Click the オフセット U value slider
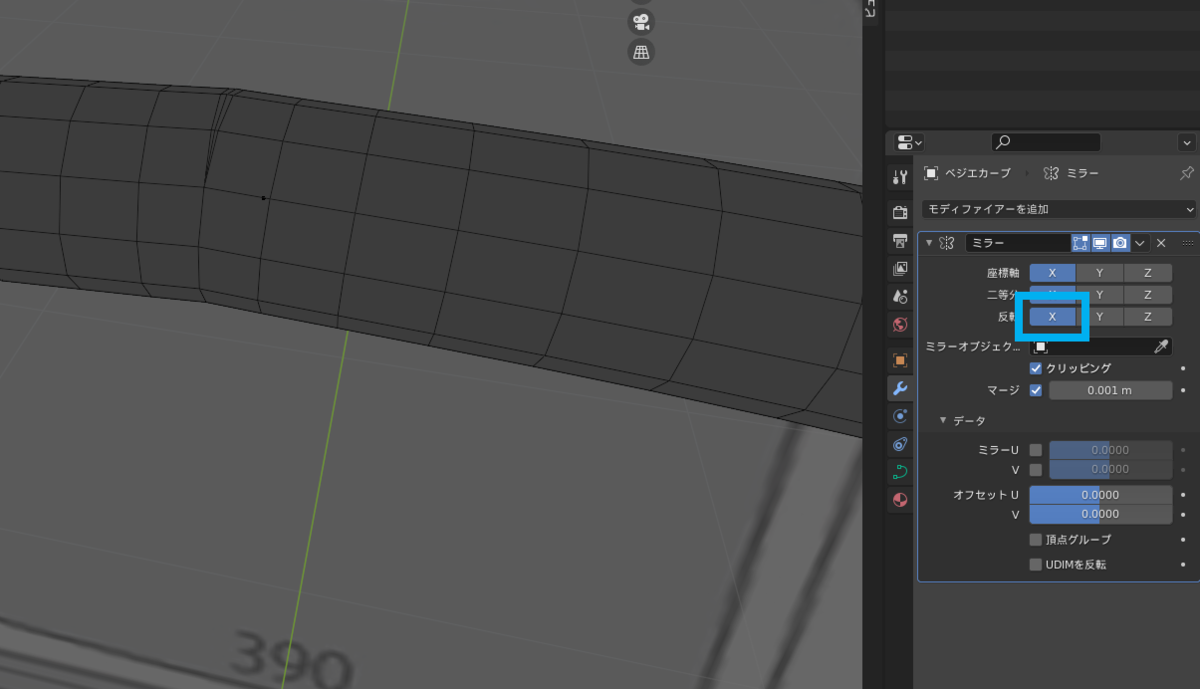The height and width of the screenshot is (689, 1200). [x=1100, y=494]
